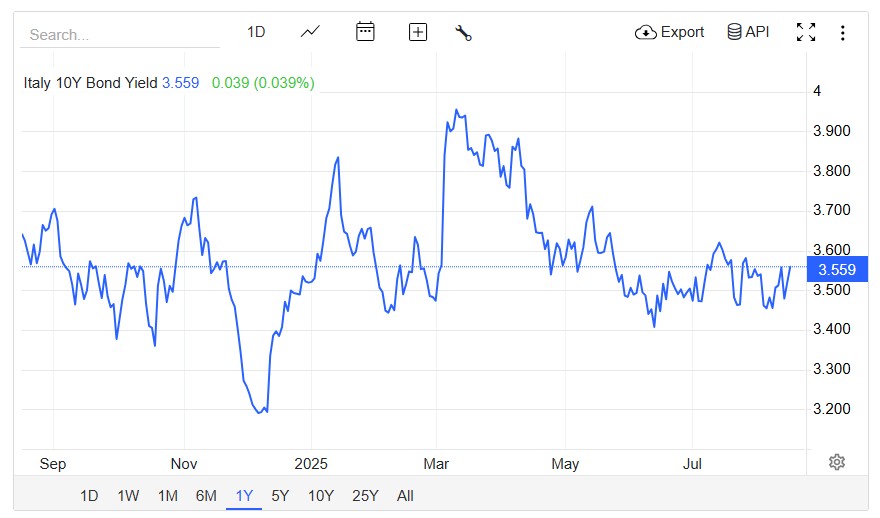
Task: Open the wrench tools icon
Action: [x=462, y=32]
